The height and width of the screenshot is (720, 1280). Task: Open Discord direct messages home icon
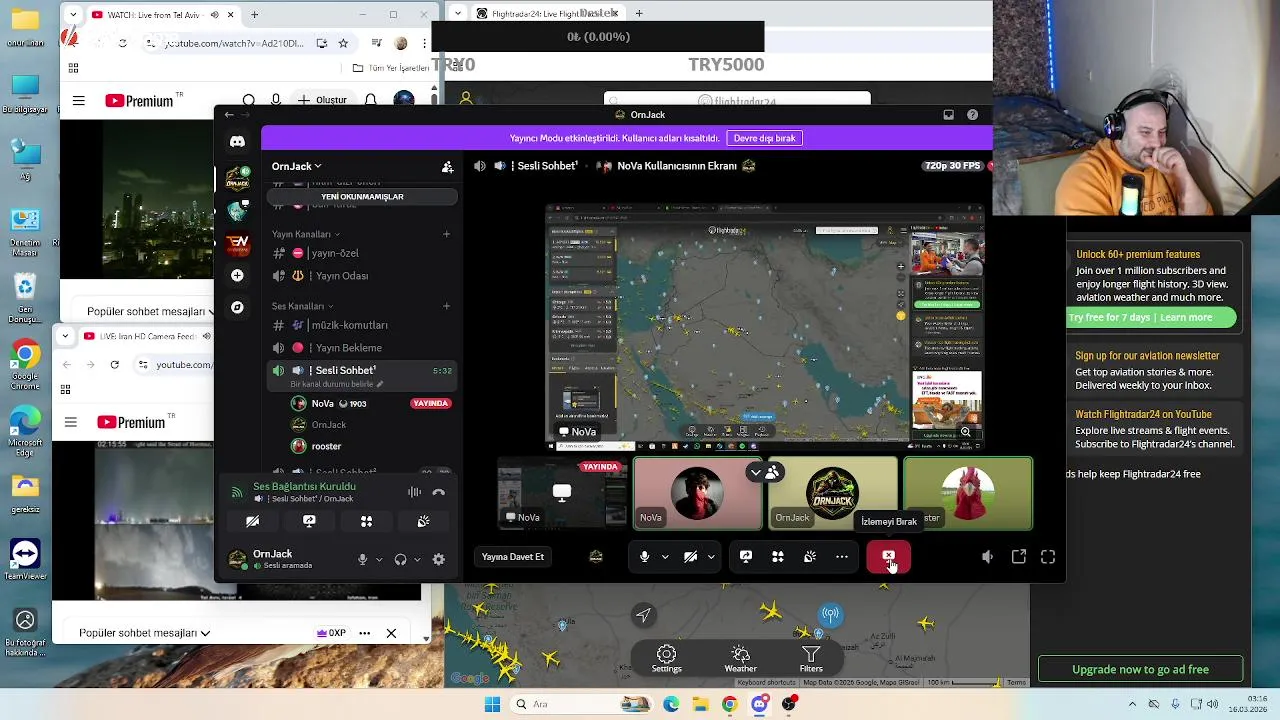click(237, 141)
